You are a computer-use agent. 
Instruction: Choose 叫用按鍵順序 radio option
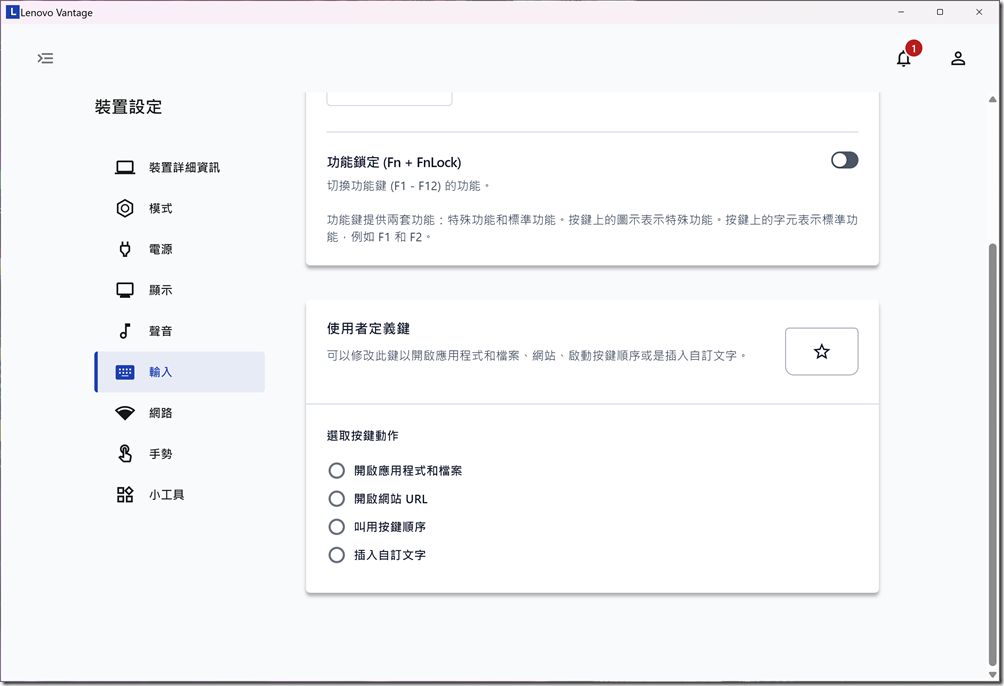[x=337, y=526]
